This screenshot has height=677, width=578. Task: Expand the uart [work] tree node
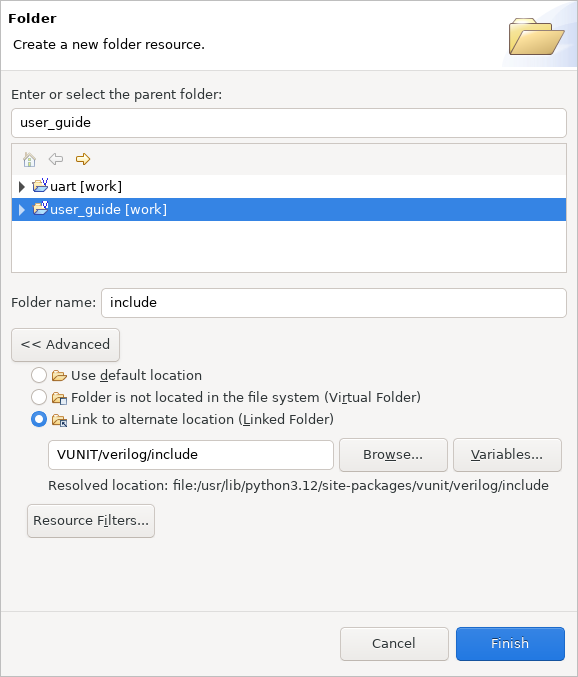[x=22, y=187]
